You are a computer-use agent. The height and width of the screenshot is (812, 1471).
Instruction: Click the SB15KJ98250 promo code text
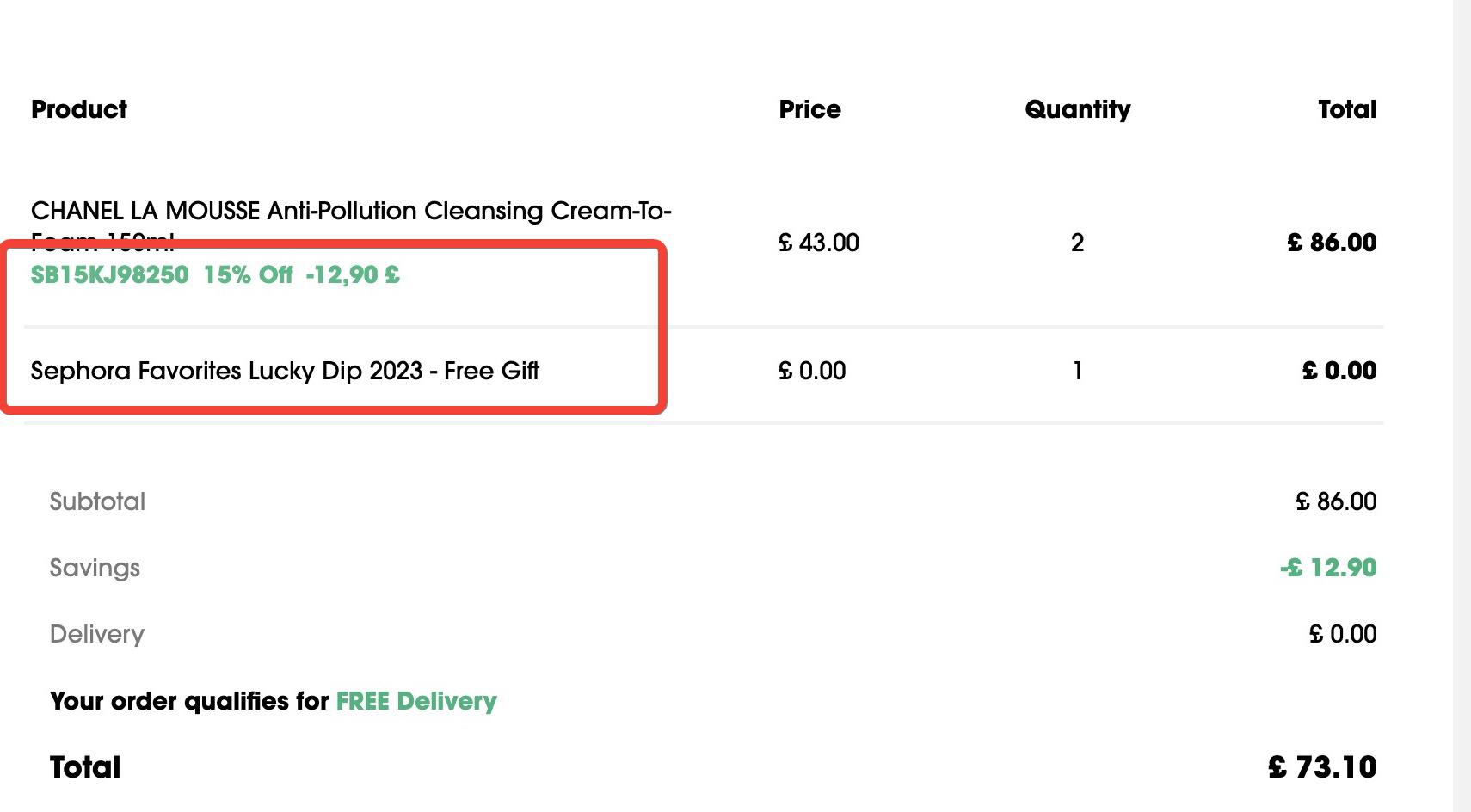coord(109,275)
